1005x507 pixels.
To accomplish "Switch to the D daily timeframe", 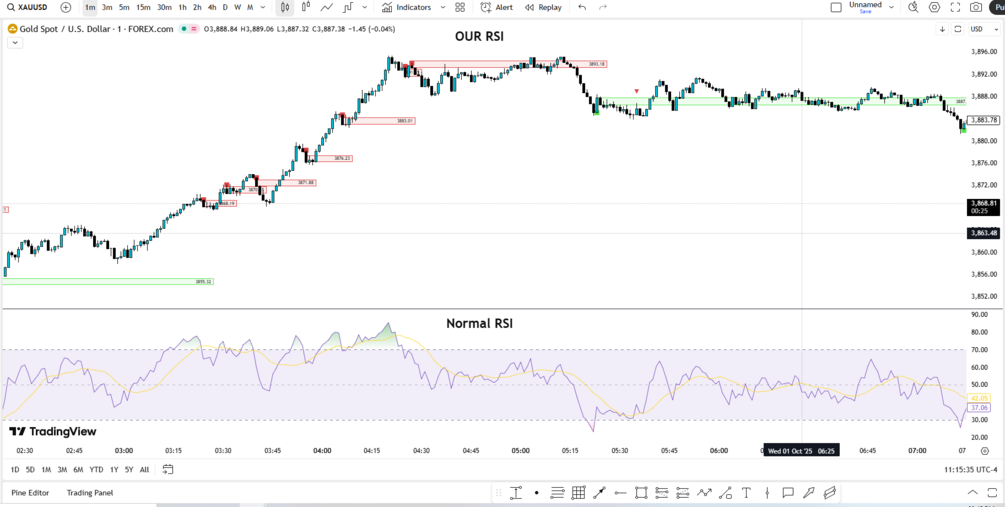I will 225,8.
